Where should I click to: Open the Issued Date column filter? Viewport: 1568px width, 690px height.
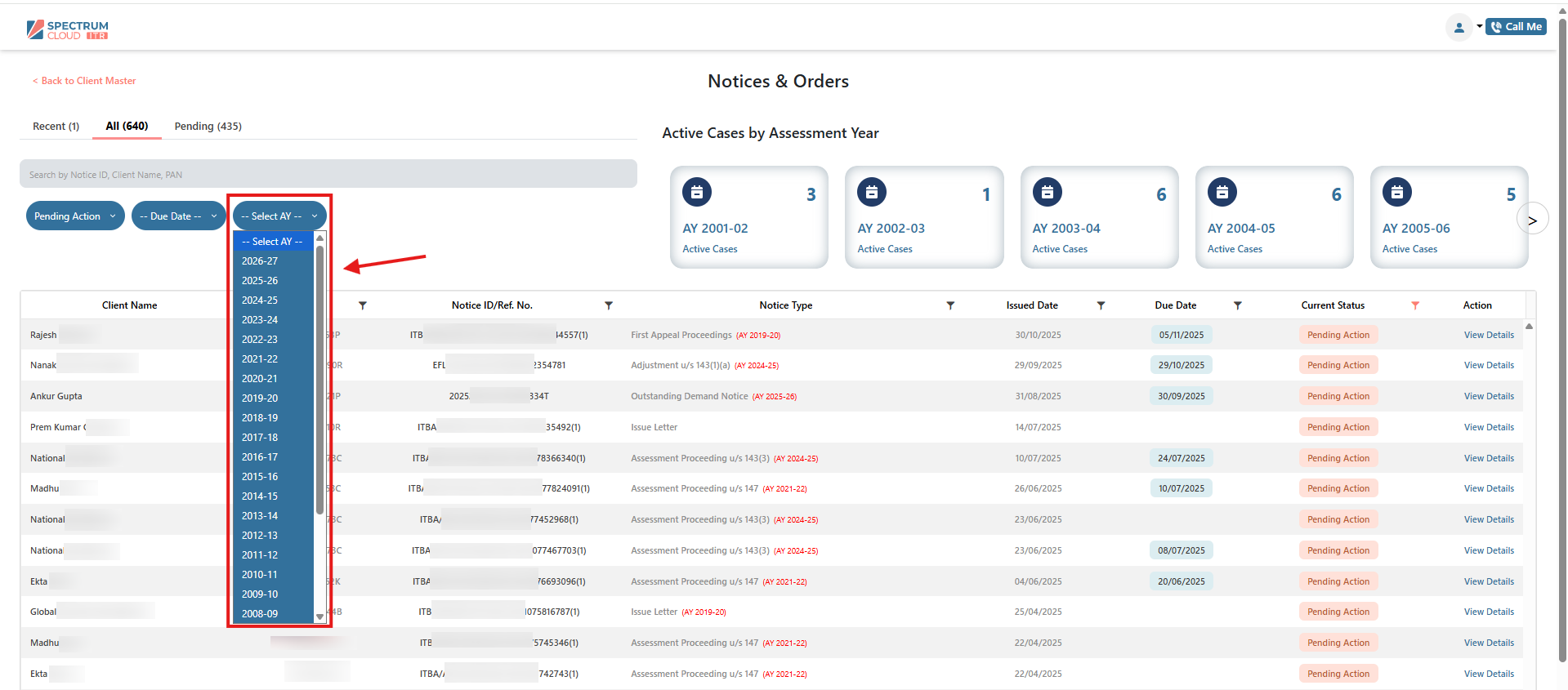click(1101, 305)
